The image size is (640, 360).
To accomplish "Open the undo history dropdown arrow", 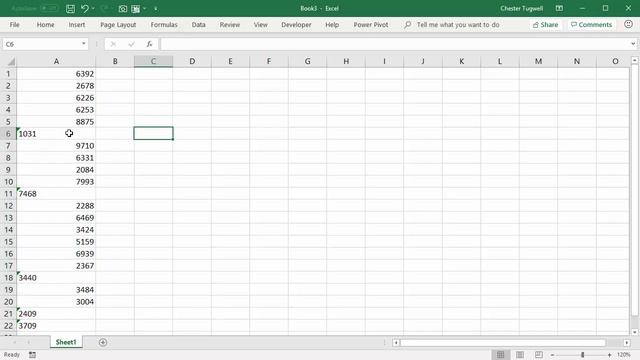I will 93,9.
